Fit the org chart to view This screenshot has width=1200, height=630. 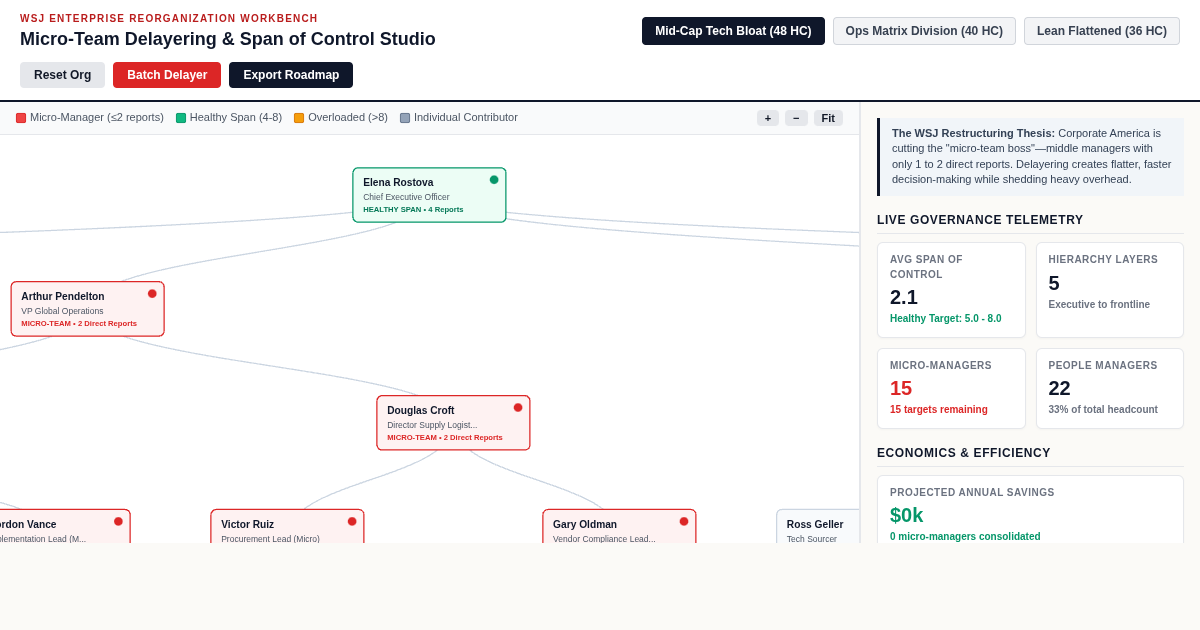pyautogui.click(x=828, y=118)
